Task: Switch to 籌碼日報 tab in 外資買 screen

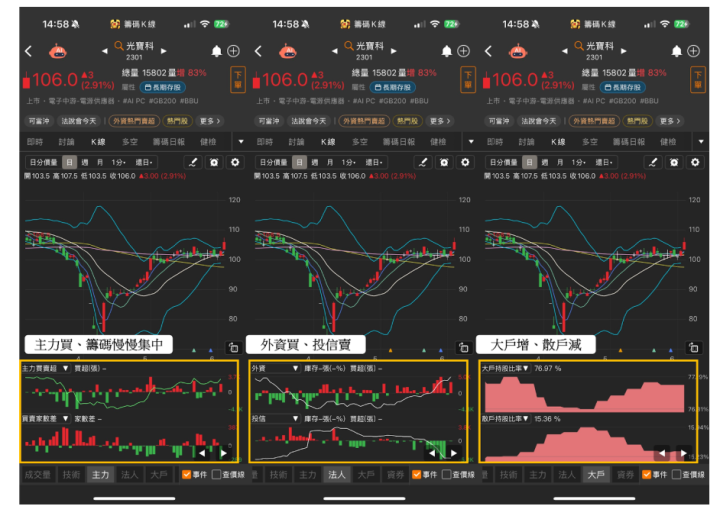Action: [x=399, y=141]
